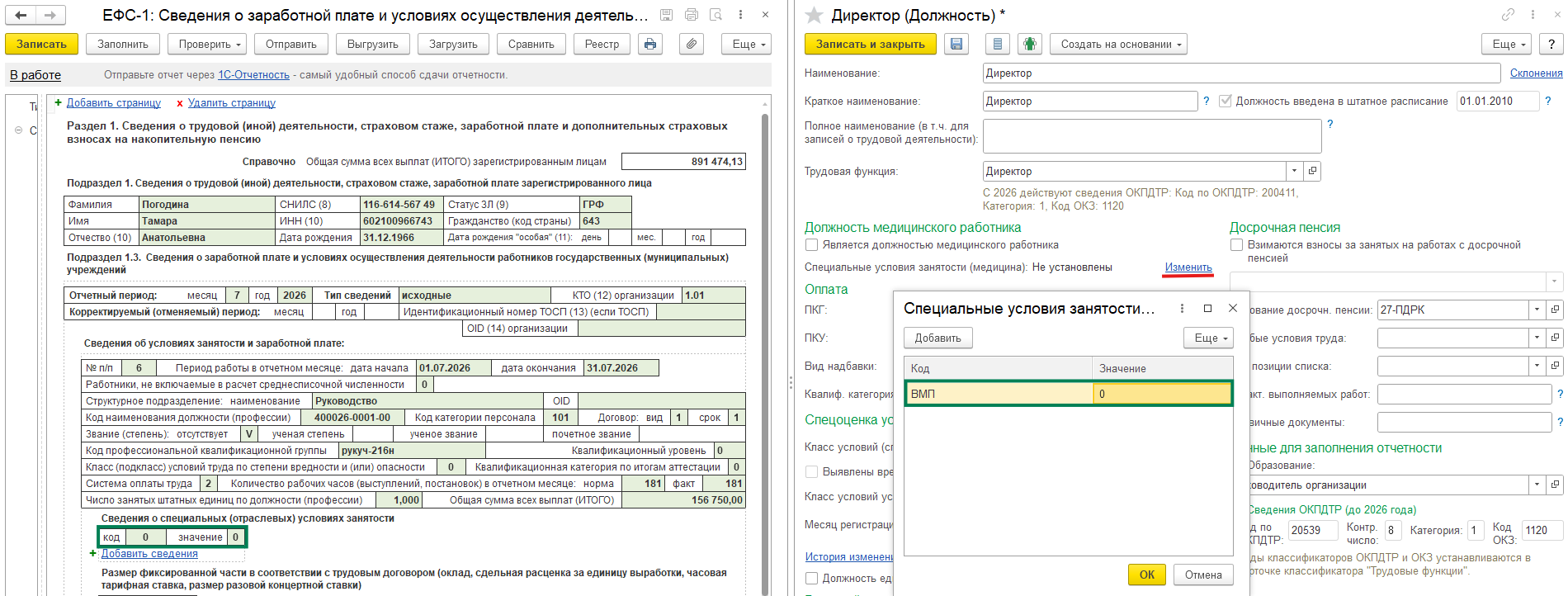
Task: Click the yellow Записать button
Action: click(41, 44)
